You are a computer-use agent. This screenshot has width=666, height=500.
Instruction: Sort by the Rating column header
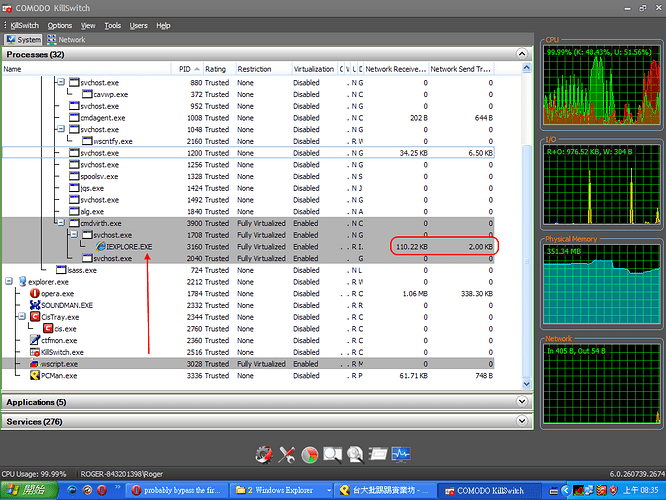(219, 69)
